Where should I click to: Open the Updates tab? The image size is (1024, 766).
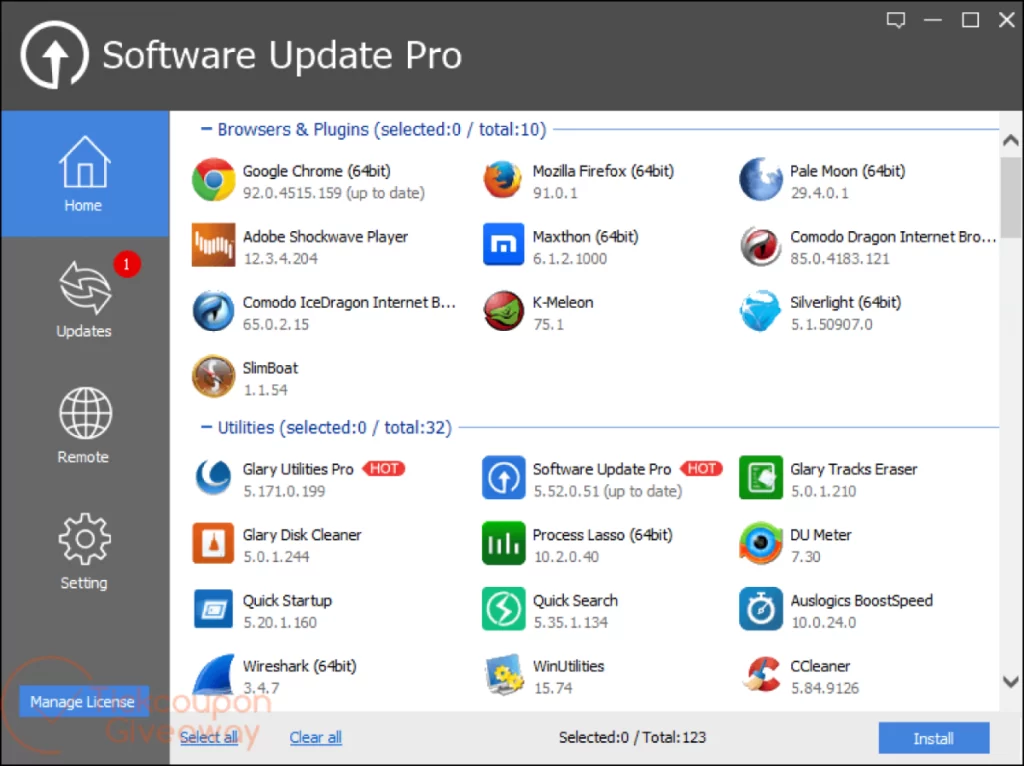point(84,298)
